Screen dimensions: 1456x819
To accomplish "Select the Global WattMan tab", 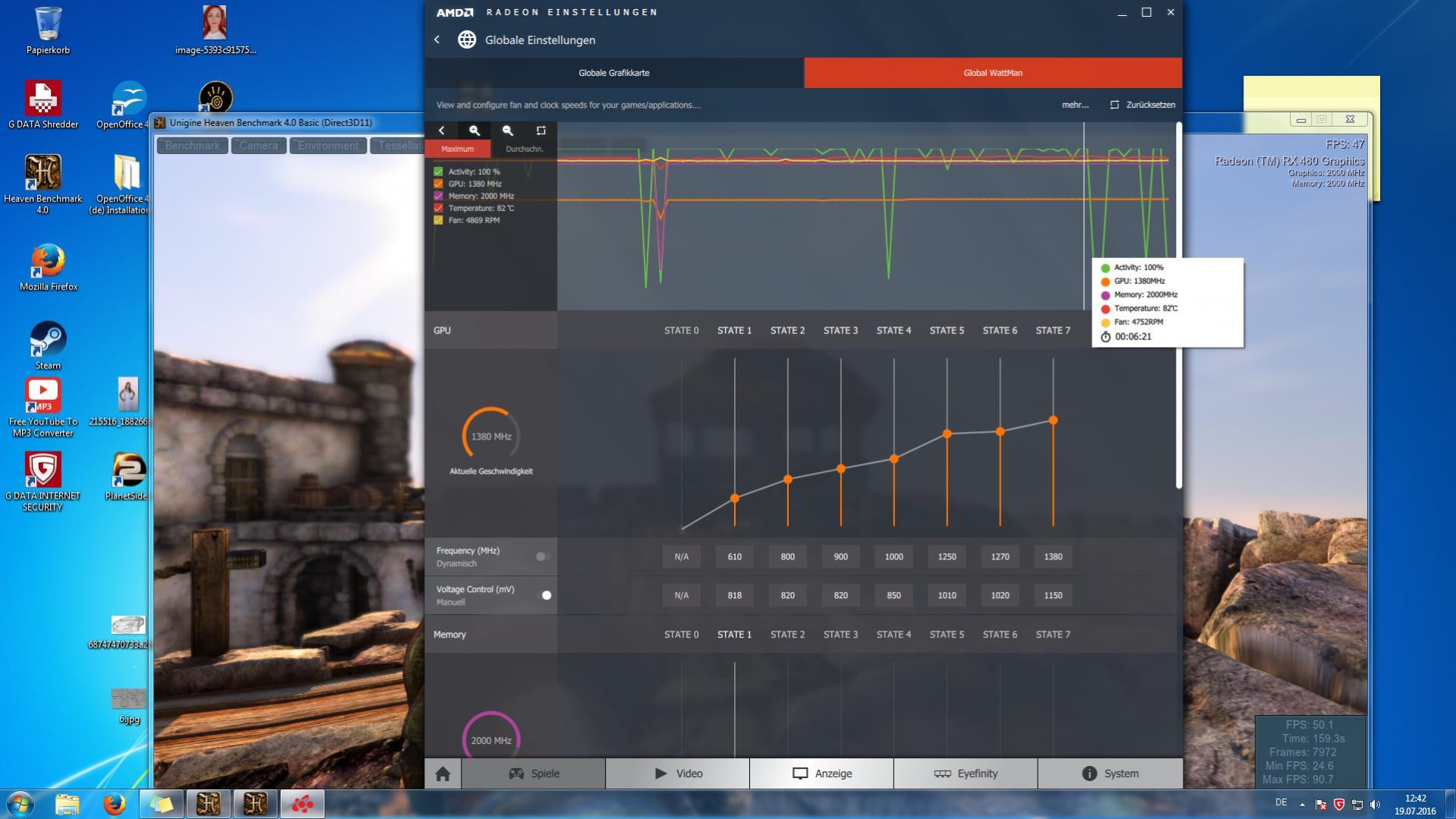I will [x=993, y=73].
